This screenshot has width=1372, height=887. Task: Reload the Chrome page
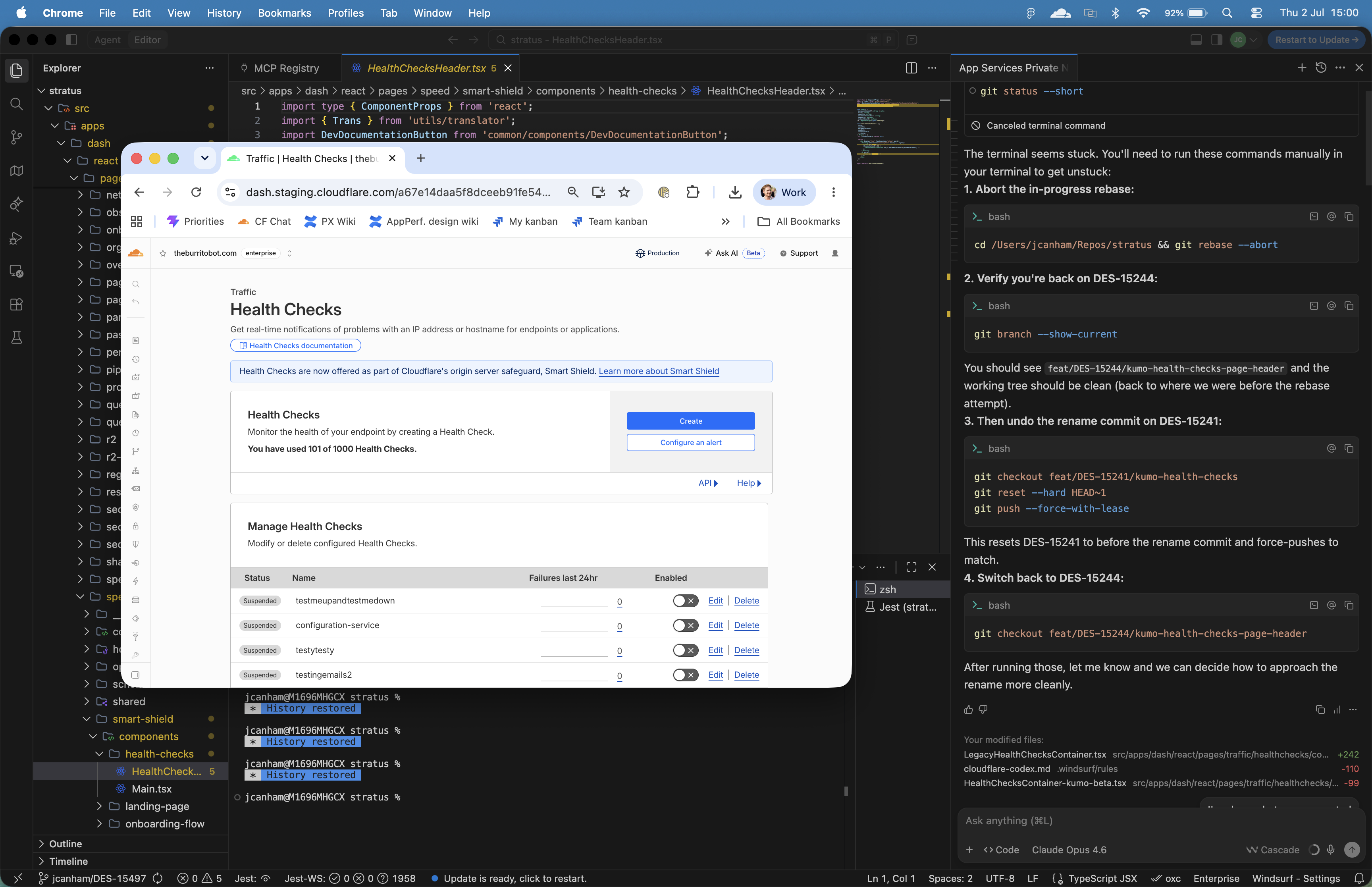[197, 193]
